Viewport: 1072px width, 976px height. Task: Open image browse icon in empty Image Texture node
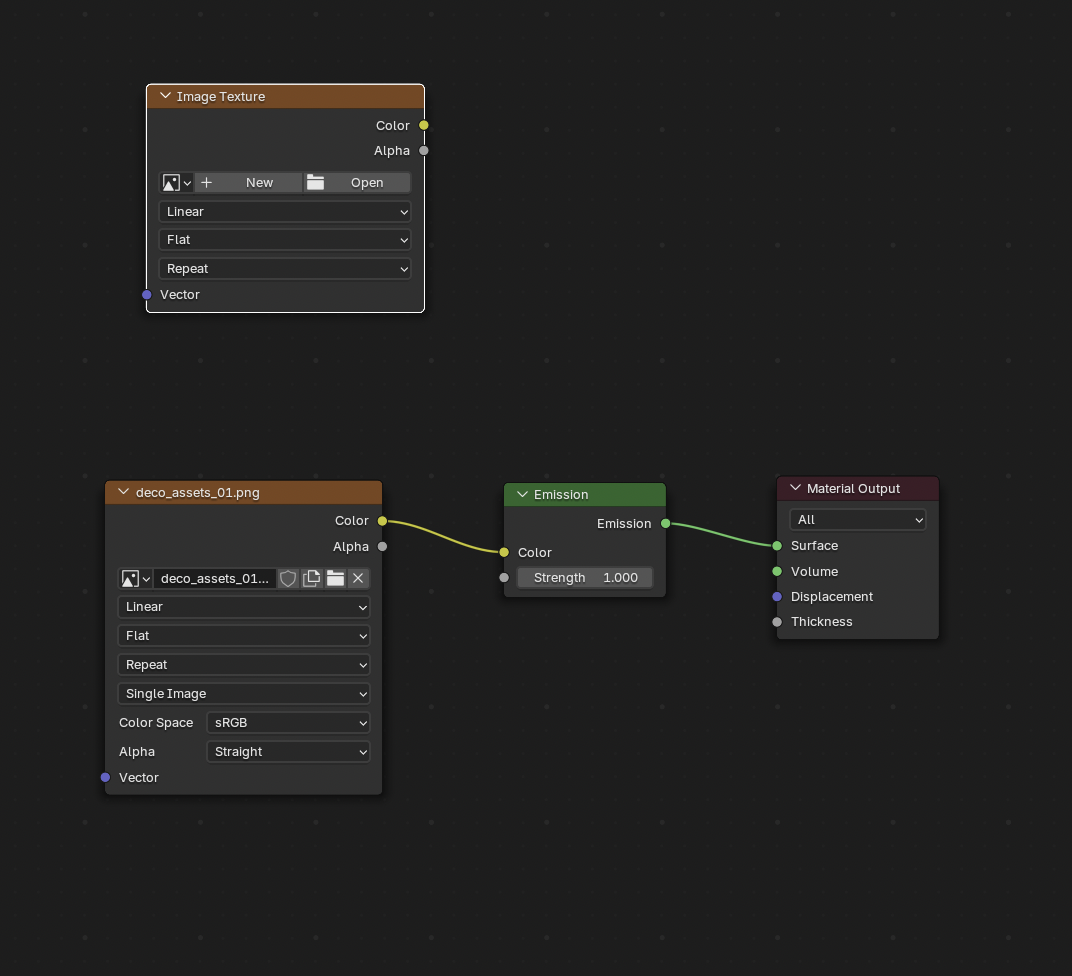click(x=176, y=182)
